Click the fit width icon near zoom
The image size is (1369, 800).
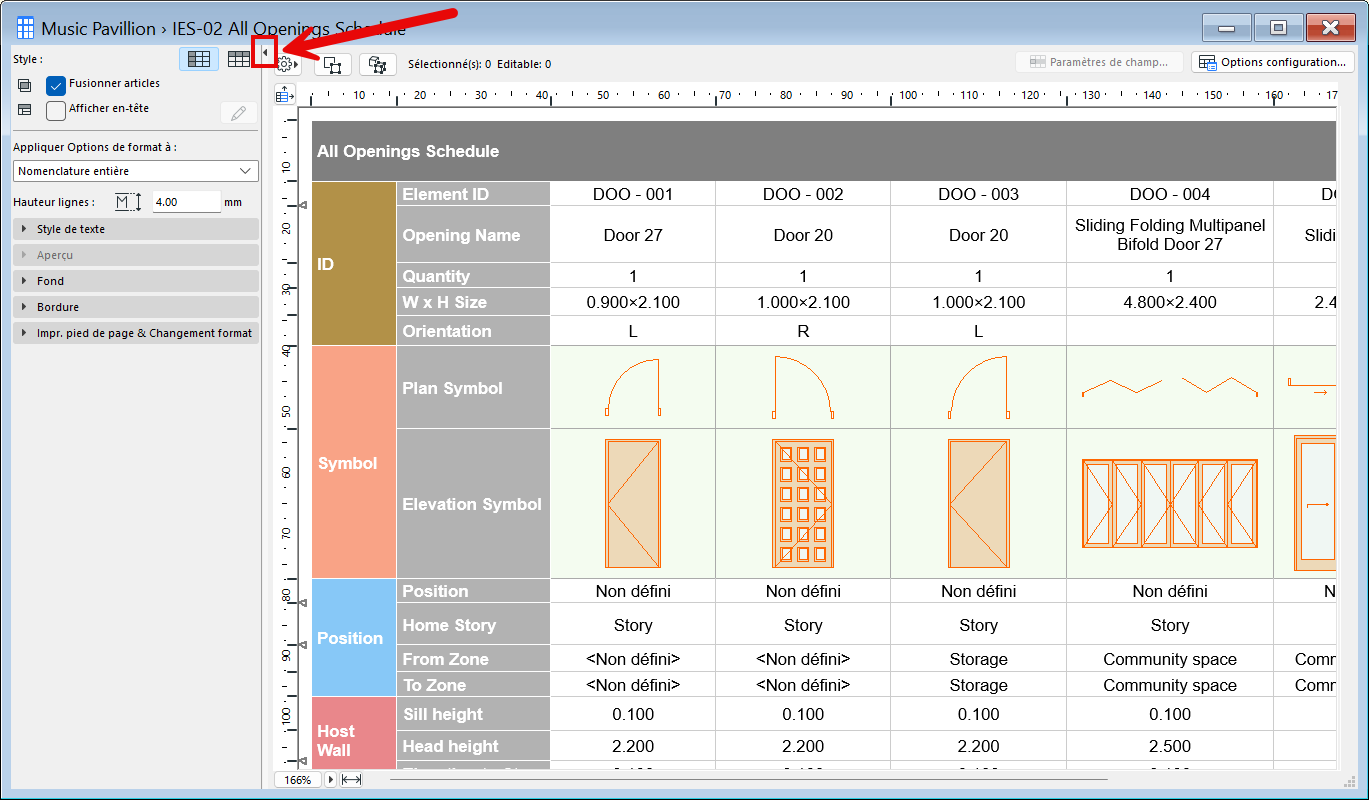351,779
